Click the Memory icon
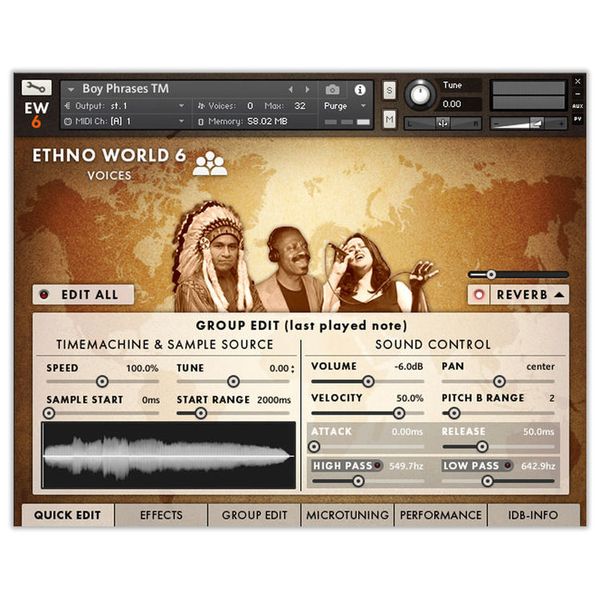This screenshot has width=600, height=600. 201,122
